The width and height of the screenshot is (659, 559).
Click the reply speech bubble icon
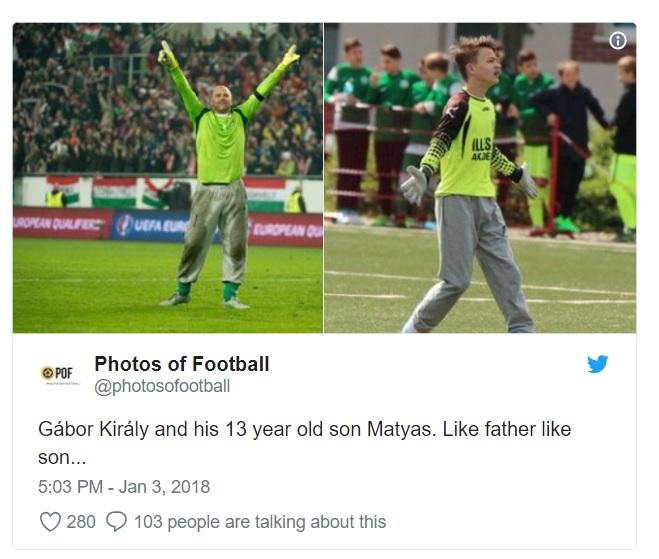tap(116, 521)
